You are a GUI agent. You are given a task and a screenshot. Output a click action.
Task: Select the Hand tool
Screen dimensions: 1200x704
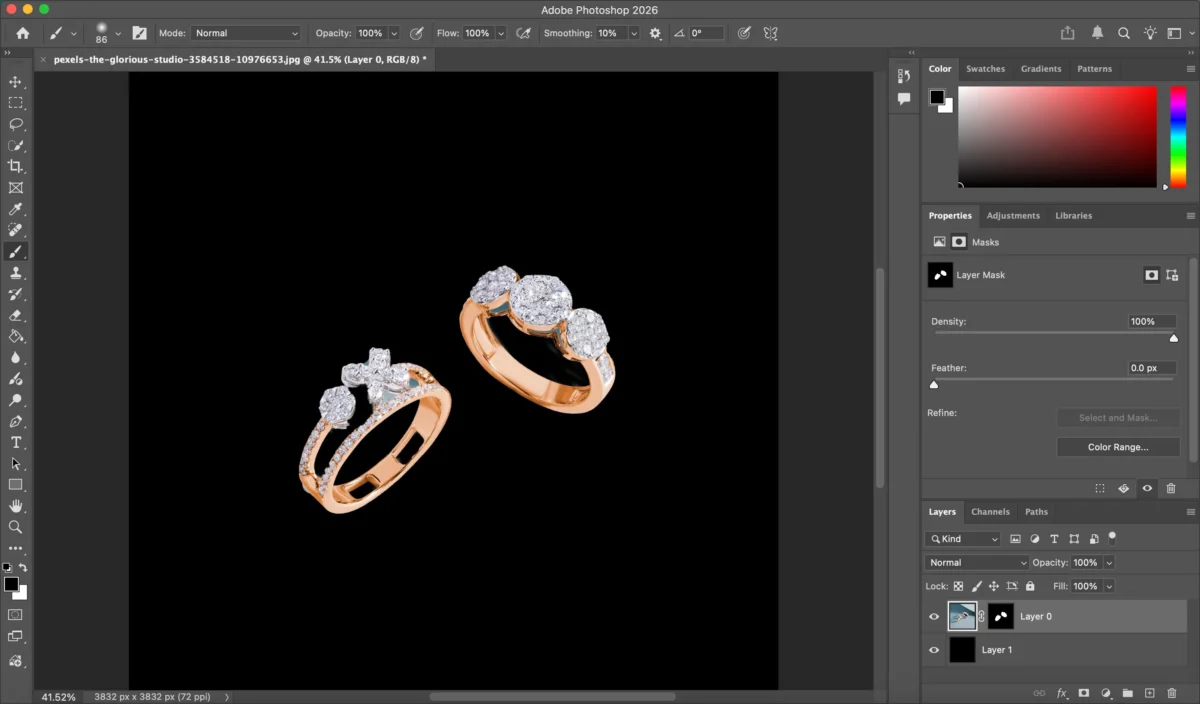[15, 506]
